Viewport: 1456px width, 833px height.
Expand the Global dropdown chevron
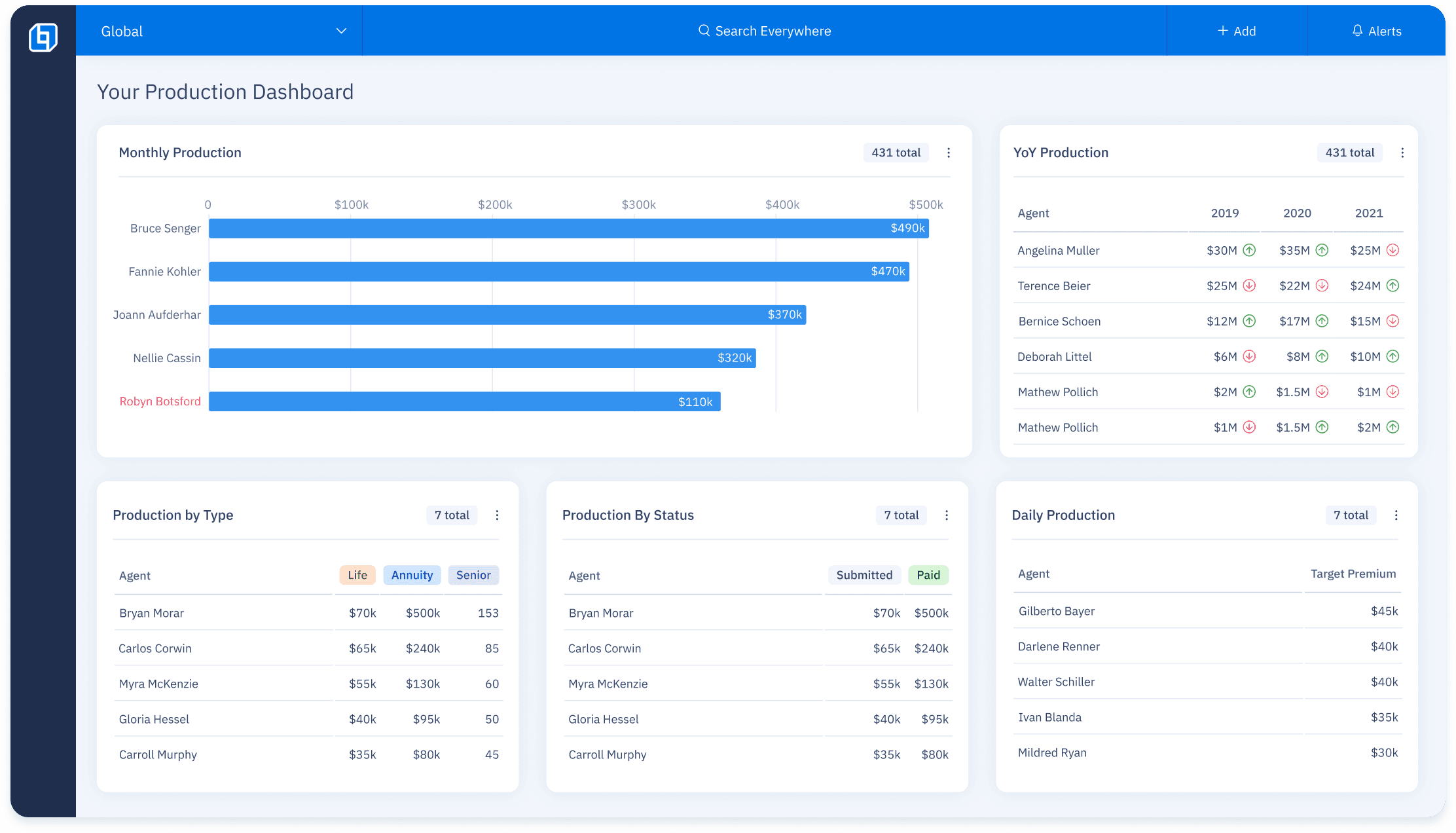tap(341, 31)
